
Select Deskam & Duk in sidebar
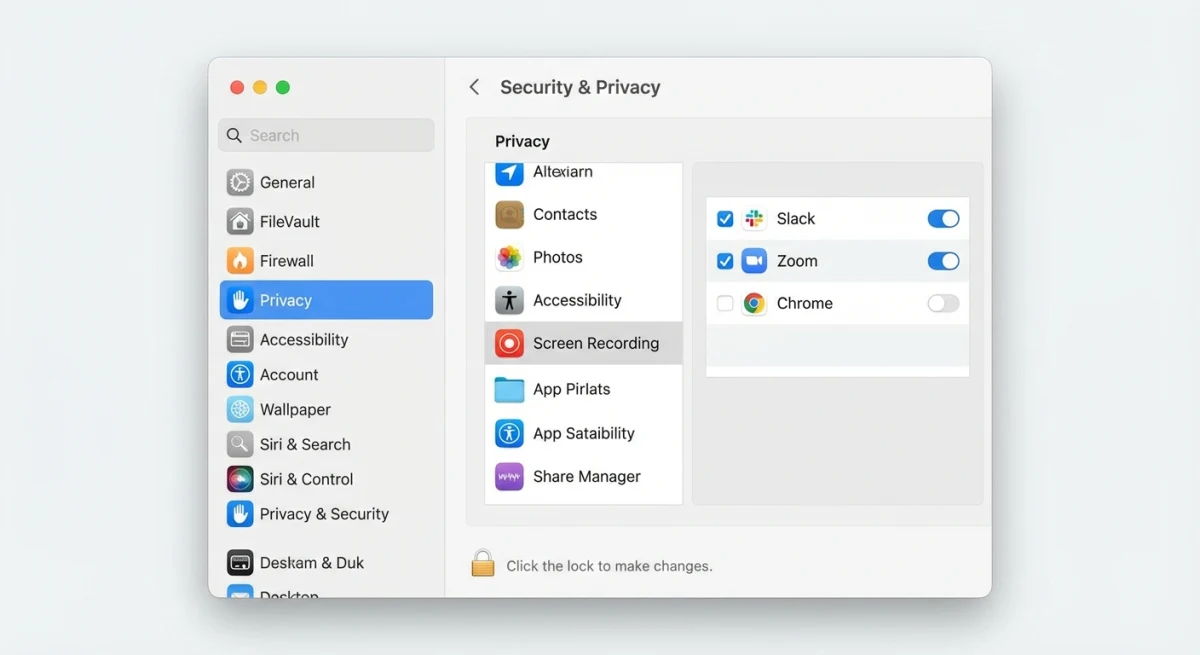click(x=326, y=562)
